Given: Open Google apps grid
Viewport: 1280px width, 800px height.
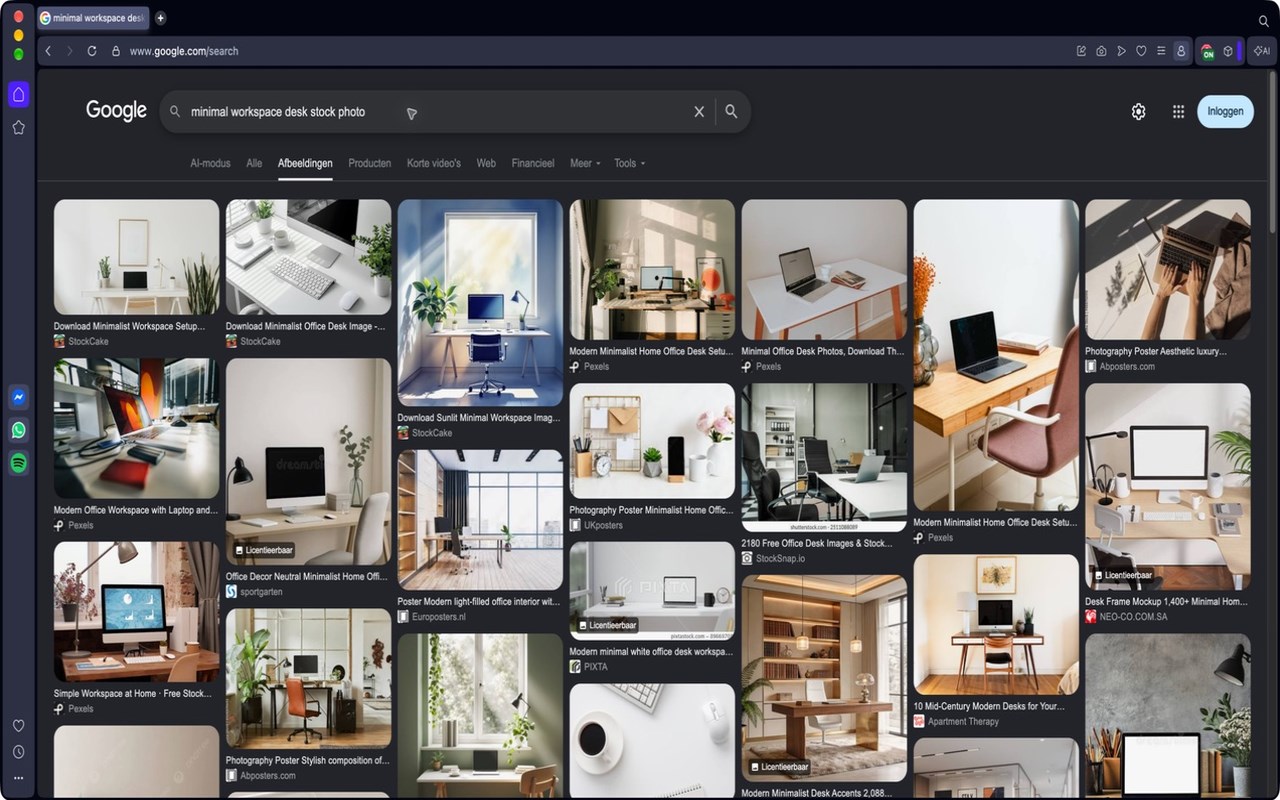Looking at the screenshot, I should pyautogui.click(x=1178, y=112).
